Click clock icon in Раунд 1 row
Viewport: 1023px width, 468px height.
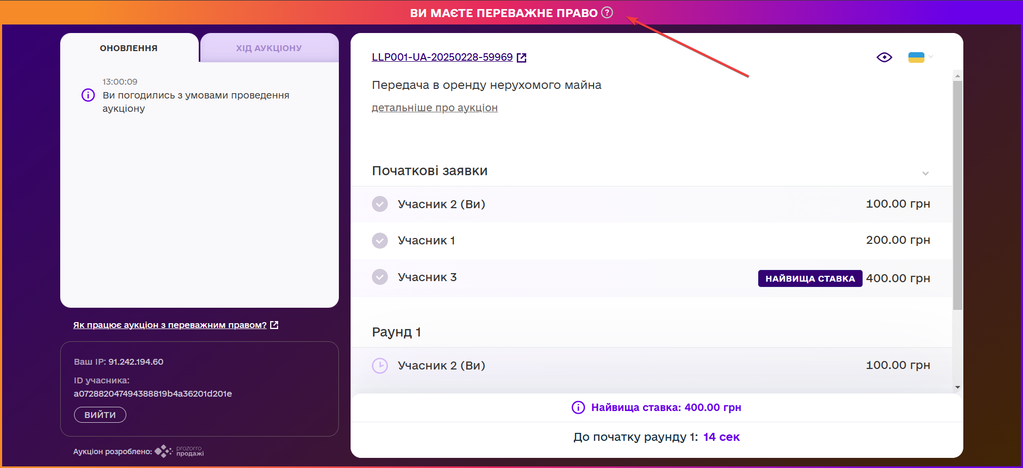380,366
